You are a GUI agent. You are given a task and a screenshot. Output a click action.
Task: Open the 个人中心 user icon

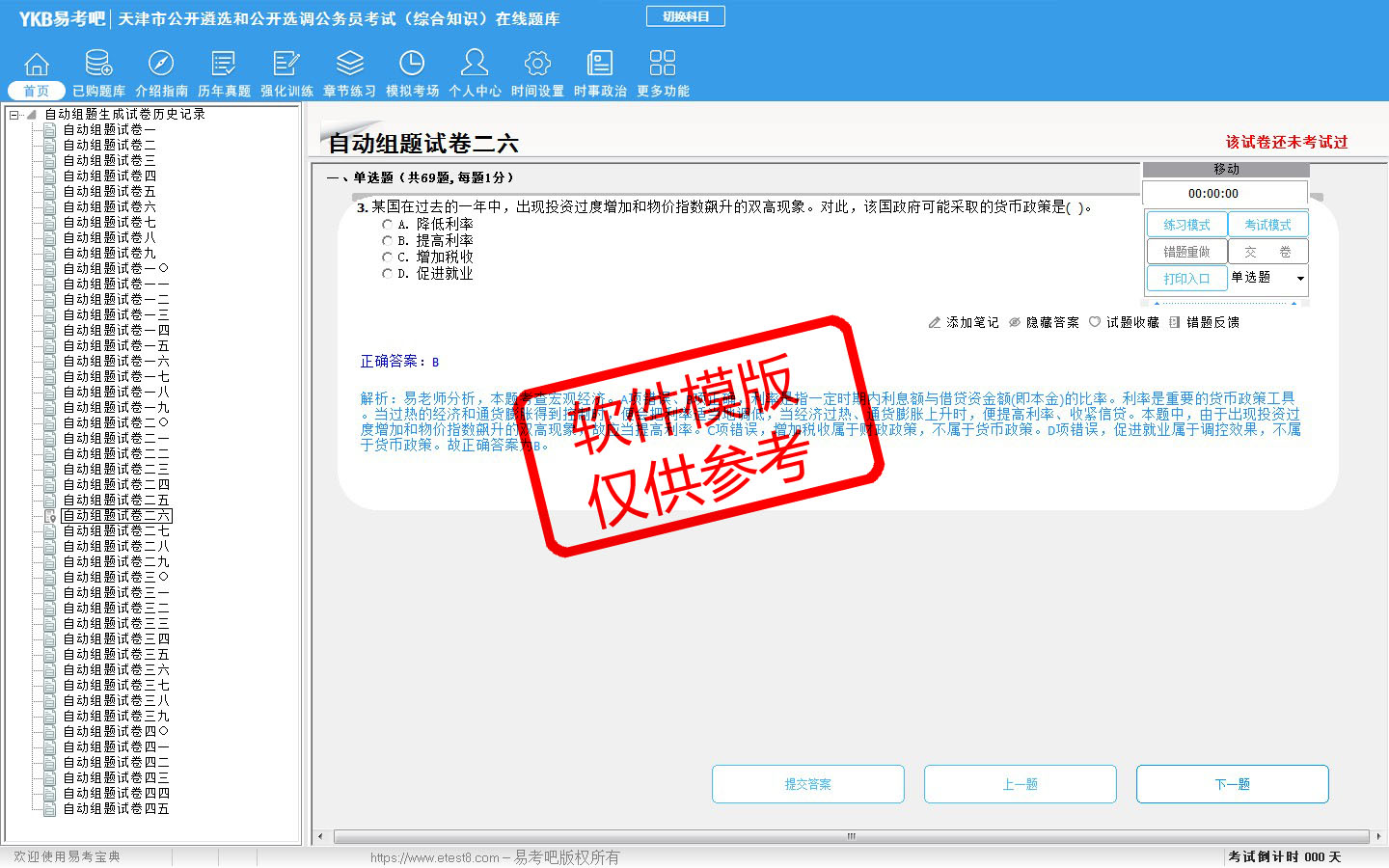[x=475, y=65]
